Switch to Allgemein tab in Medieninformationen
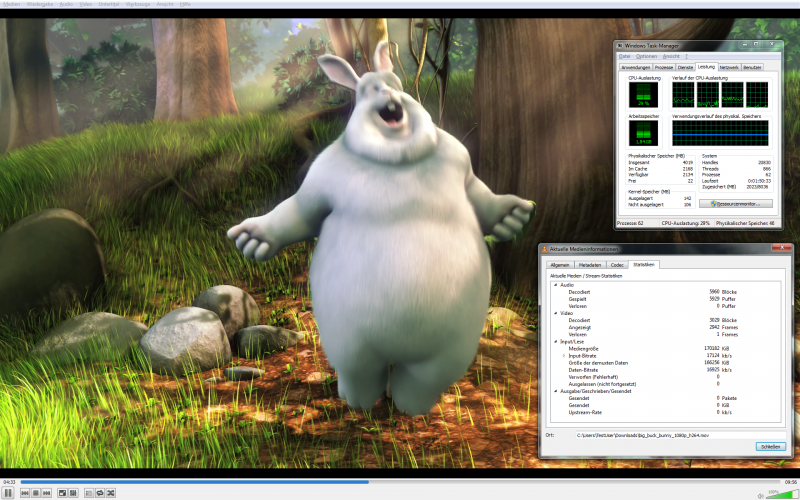 point(560,265)
